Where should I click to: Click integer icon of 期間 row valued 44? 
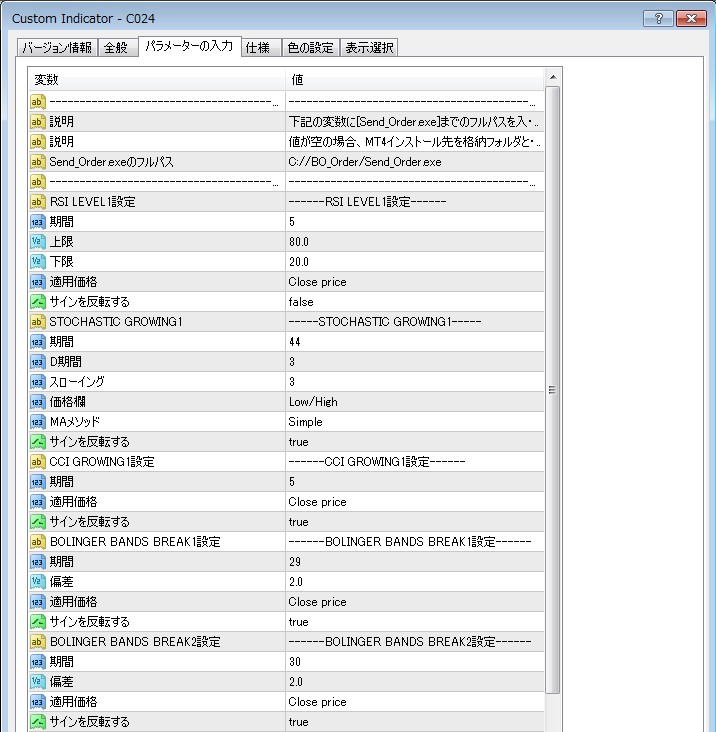tap(37, 342)
